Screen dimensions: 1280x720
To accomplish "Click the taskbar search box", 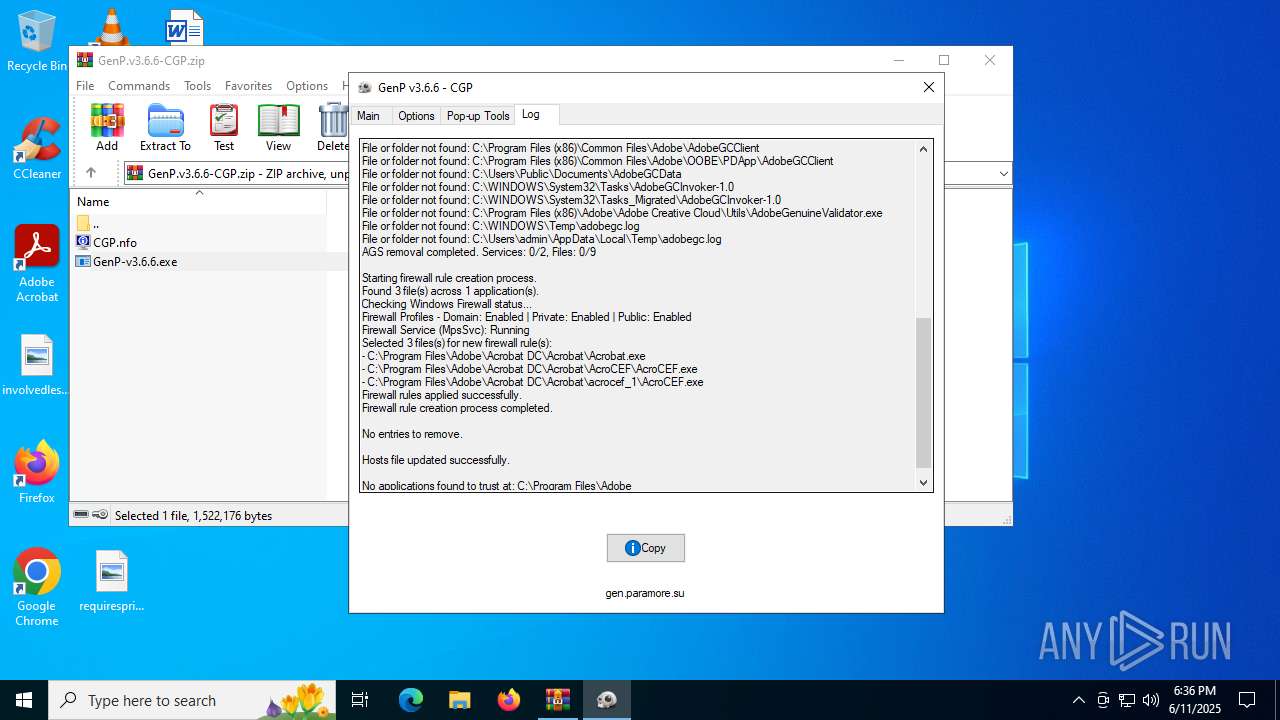I will pyautogui.click(x=193, y=700).
